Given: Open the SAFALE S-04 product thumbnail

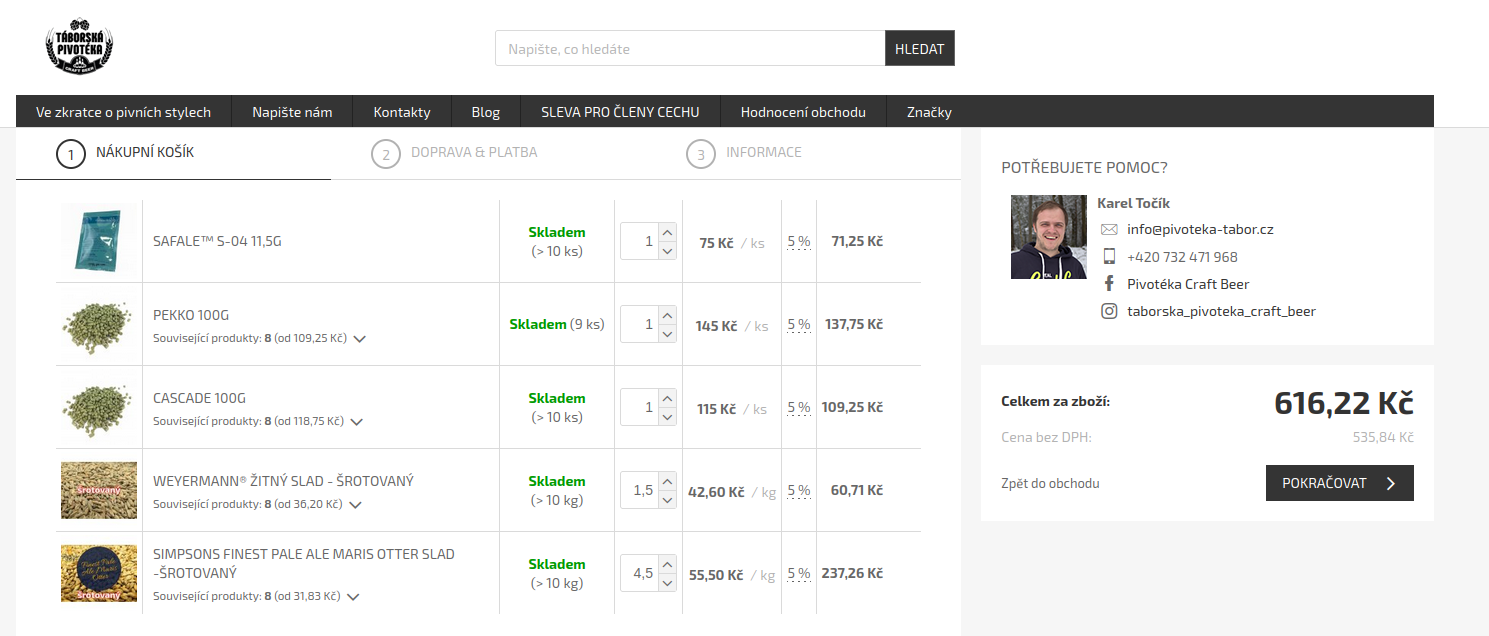Looking at the screenshot, I should click(x=98, y=241).
